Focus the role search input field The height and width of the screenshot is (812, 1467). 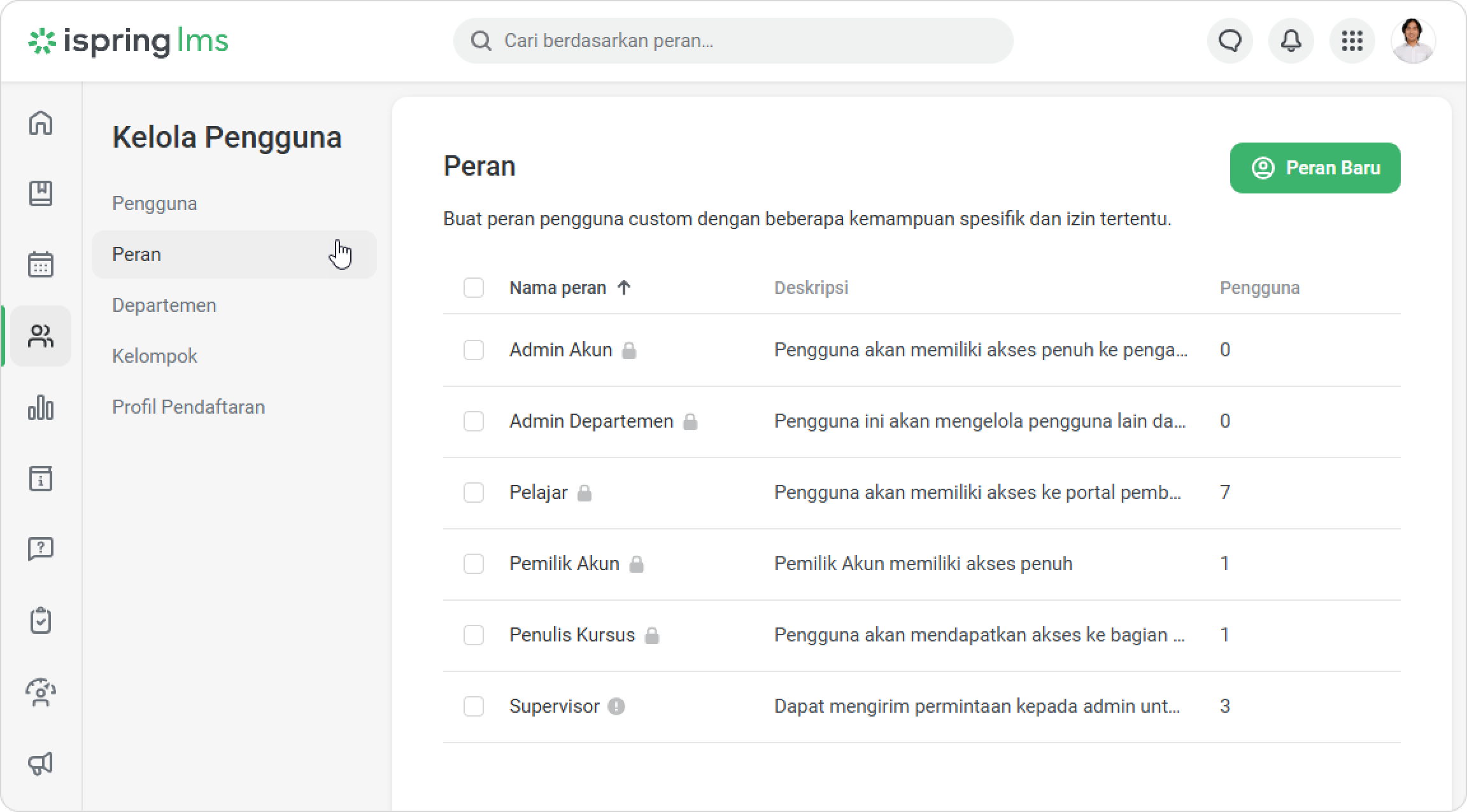click(x=732, y=41)
